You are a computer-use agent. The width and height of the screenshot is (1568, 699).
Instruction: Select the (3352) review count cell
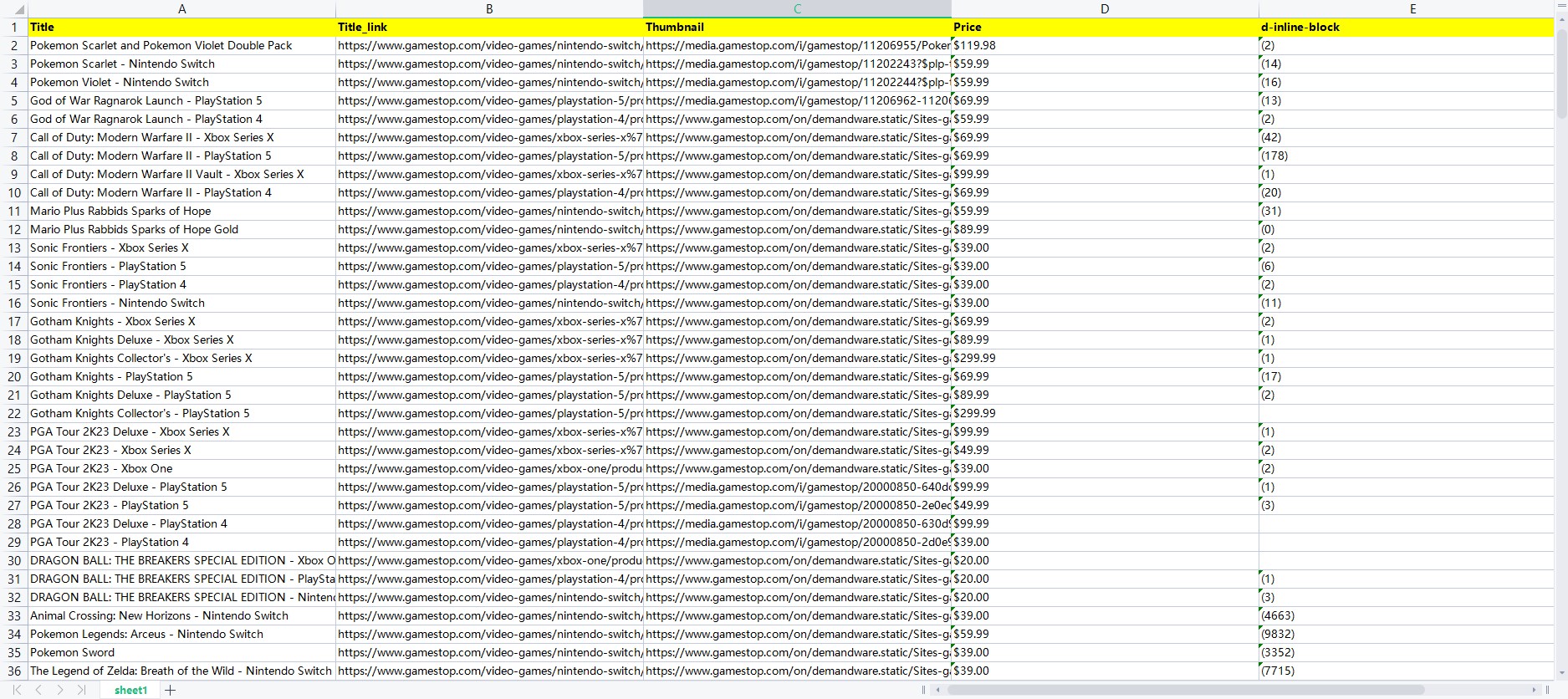pos(1407,652)
